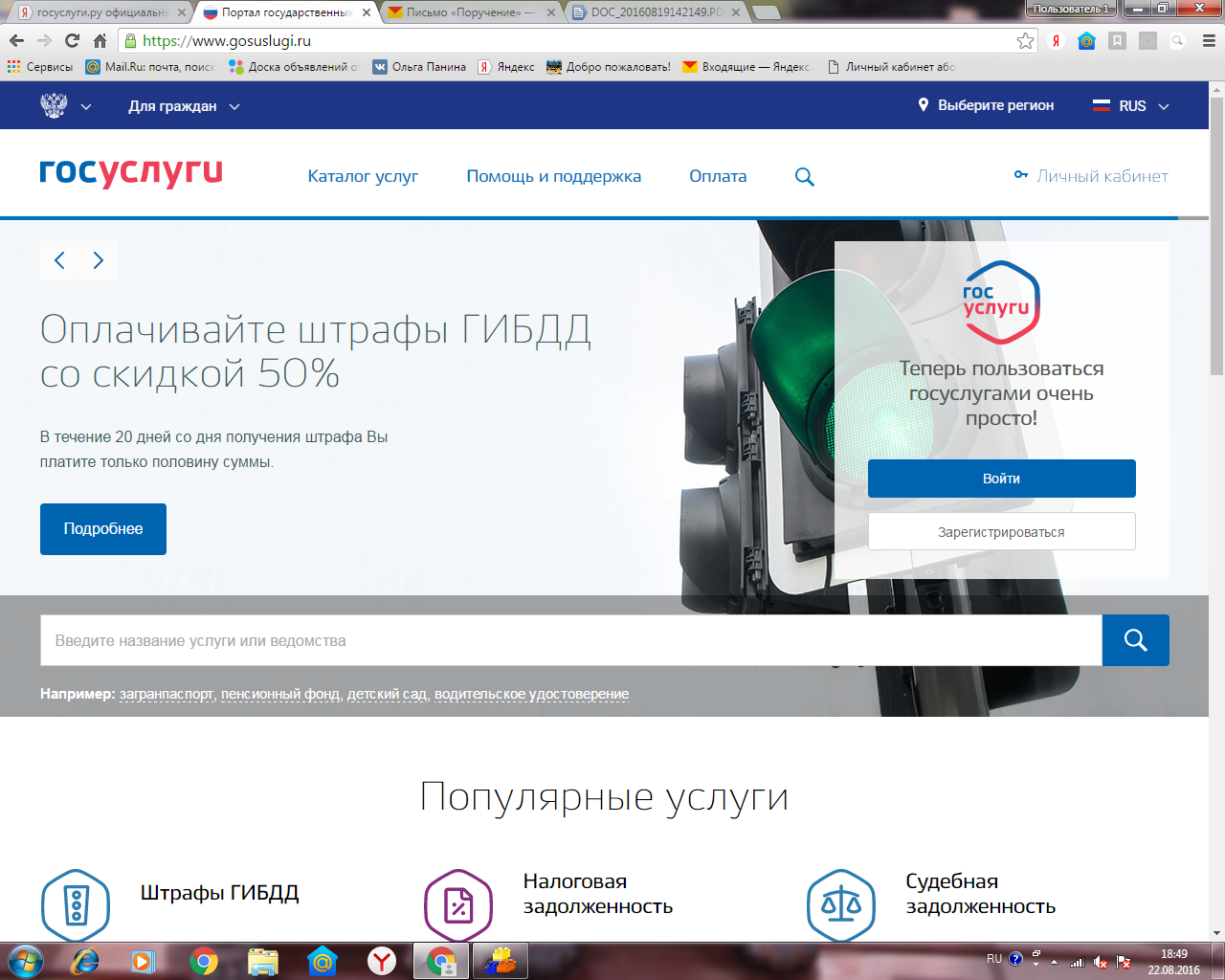Viewport: 1225px width, 980px height.
Task: Switch to госуслуги.ру официальный tab
Action: [100, 12]
